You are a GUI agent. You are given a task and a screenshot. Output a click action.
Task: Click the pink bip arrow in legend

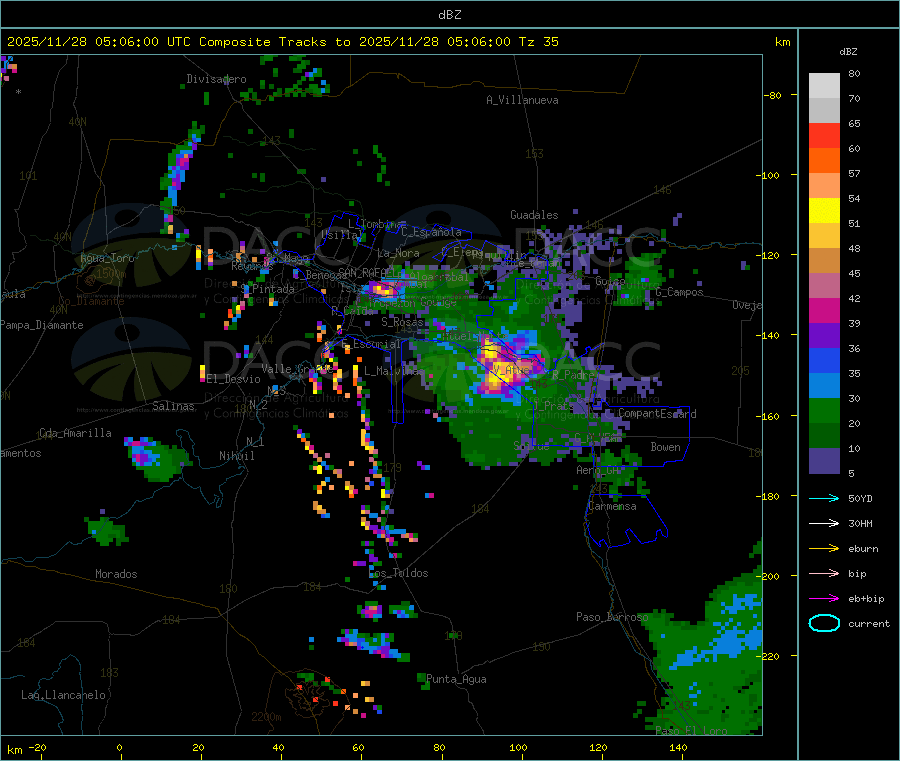(x=824, y=573)
